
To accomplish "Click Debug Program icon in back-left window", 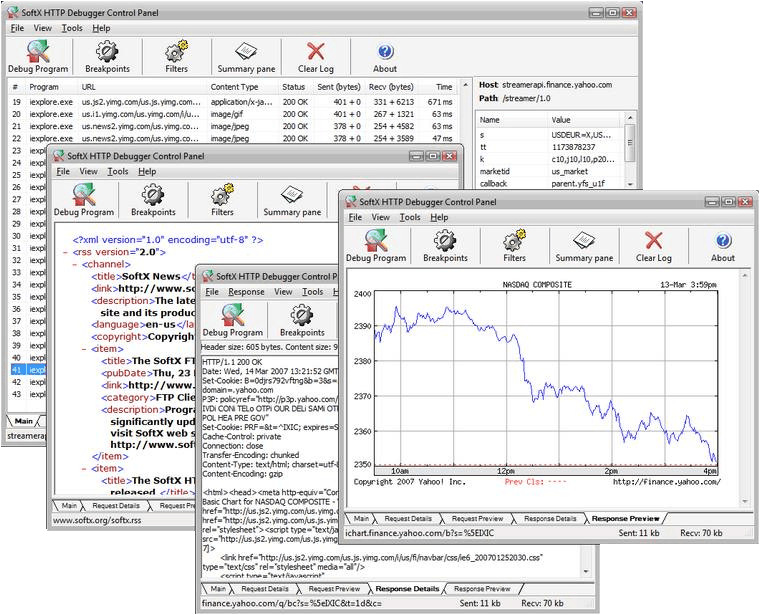I will [38, 57].
